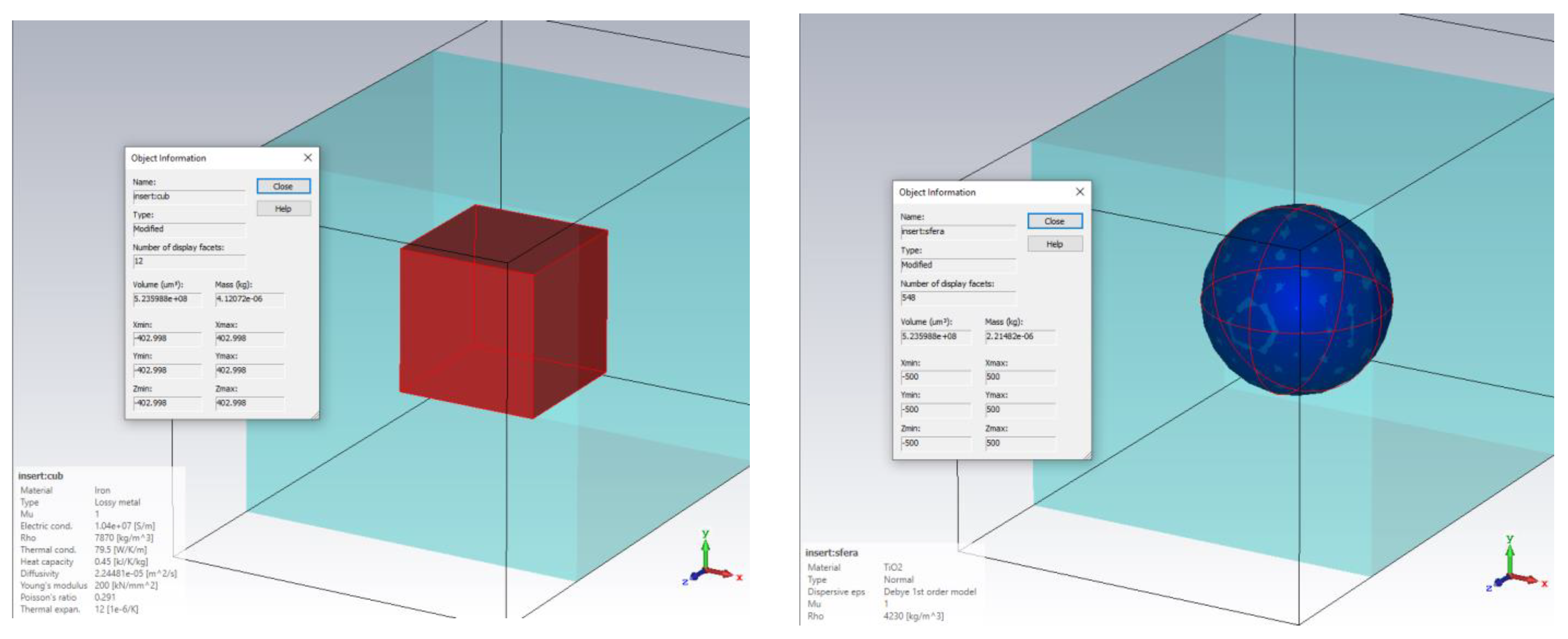Open Help from the insert:sfera dialog
This screenshot has height=639, width=1568.
[x=1054, y=244]
